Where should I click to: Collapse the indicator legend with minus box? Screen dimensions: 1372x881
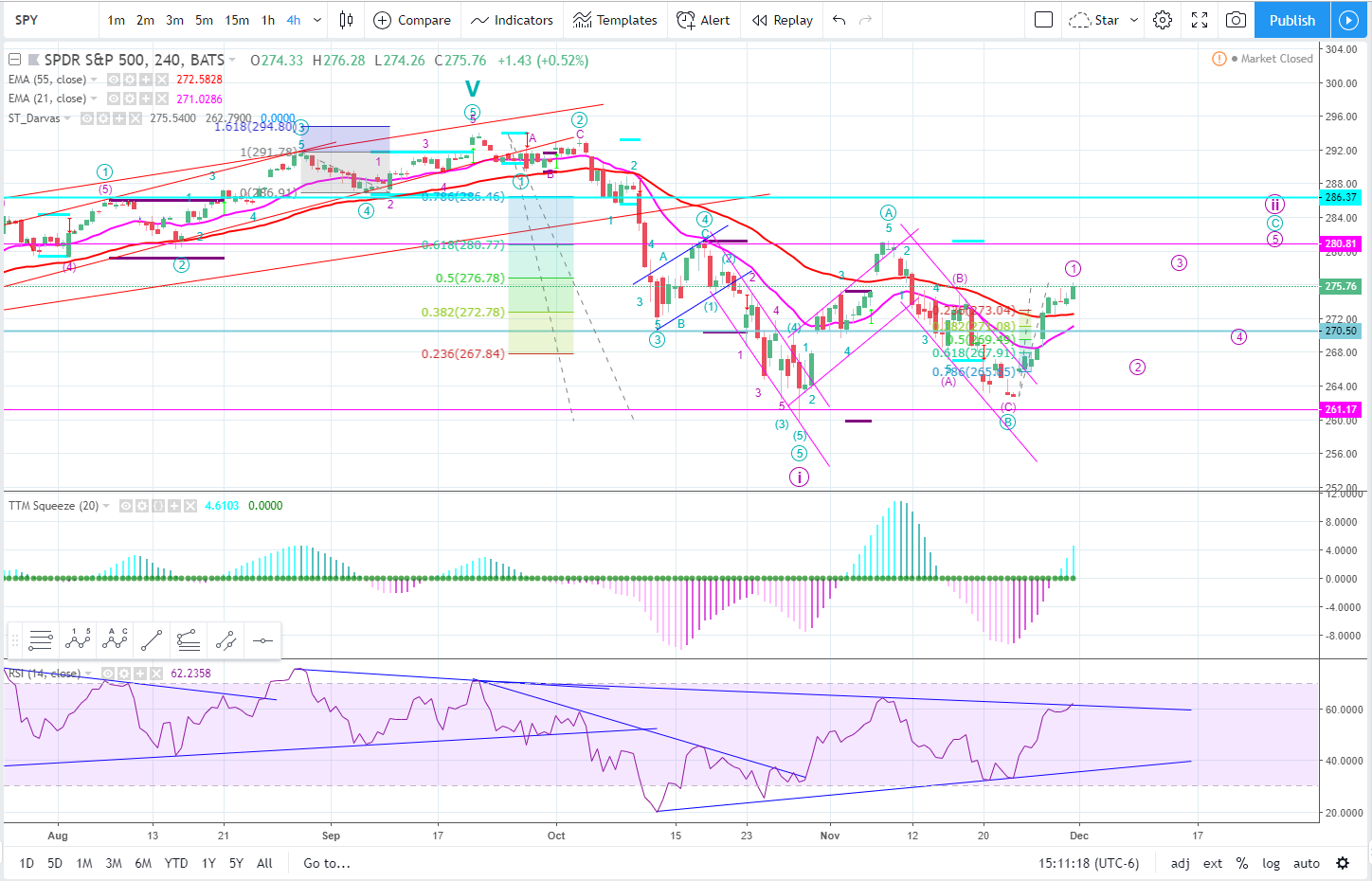pos(14,60)
